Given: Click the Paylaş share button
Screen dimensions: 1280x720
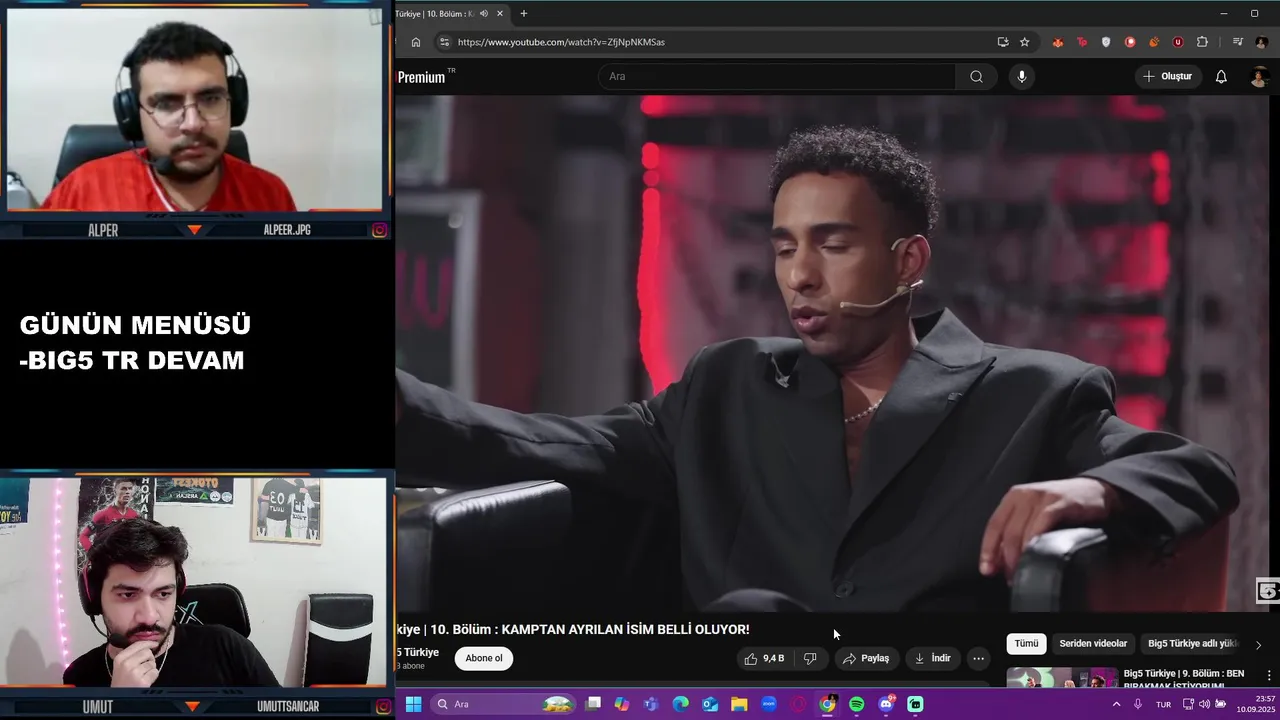Looking at the screenshot, I should pyautogui.click(x=866, y=658).
